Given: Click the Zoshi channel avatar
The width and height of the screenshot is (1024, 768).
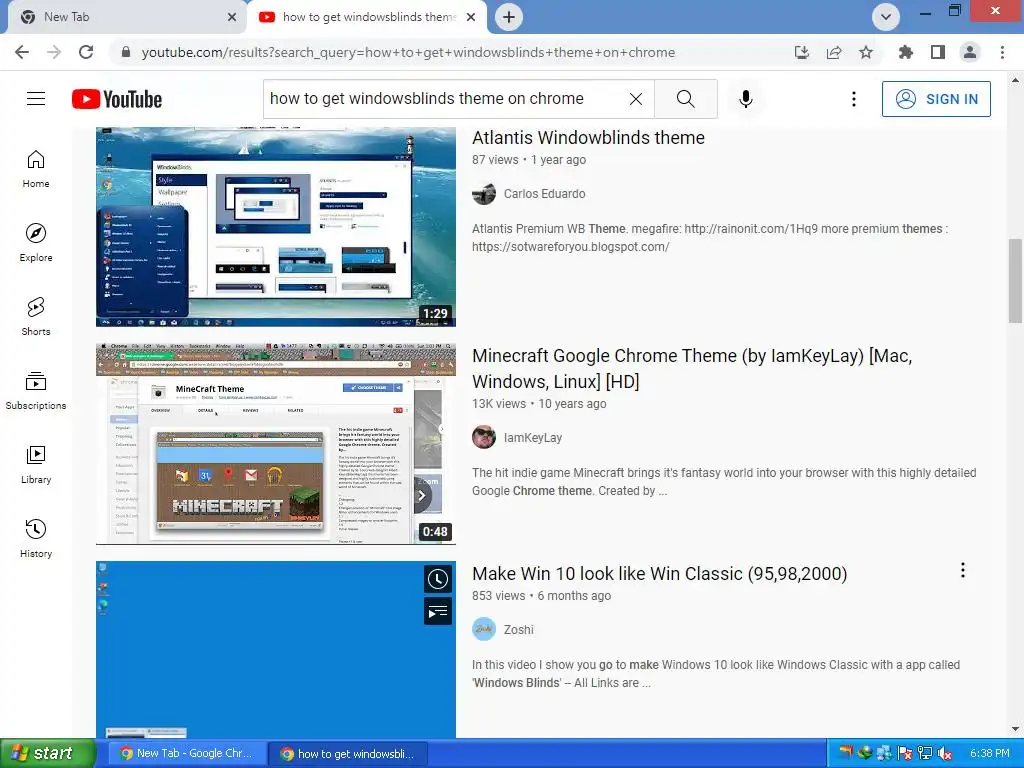Looking at the screenshot, I should (x=484, y=630).
